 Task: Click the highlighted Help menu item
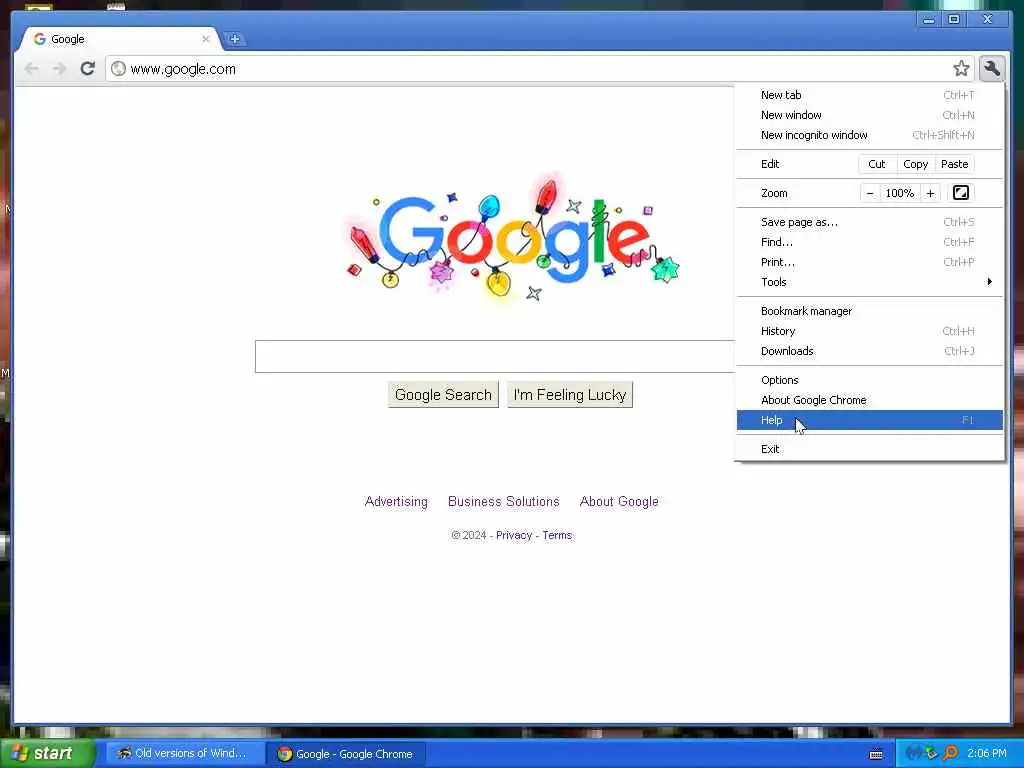(869, 420)
